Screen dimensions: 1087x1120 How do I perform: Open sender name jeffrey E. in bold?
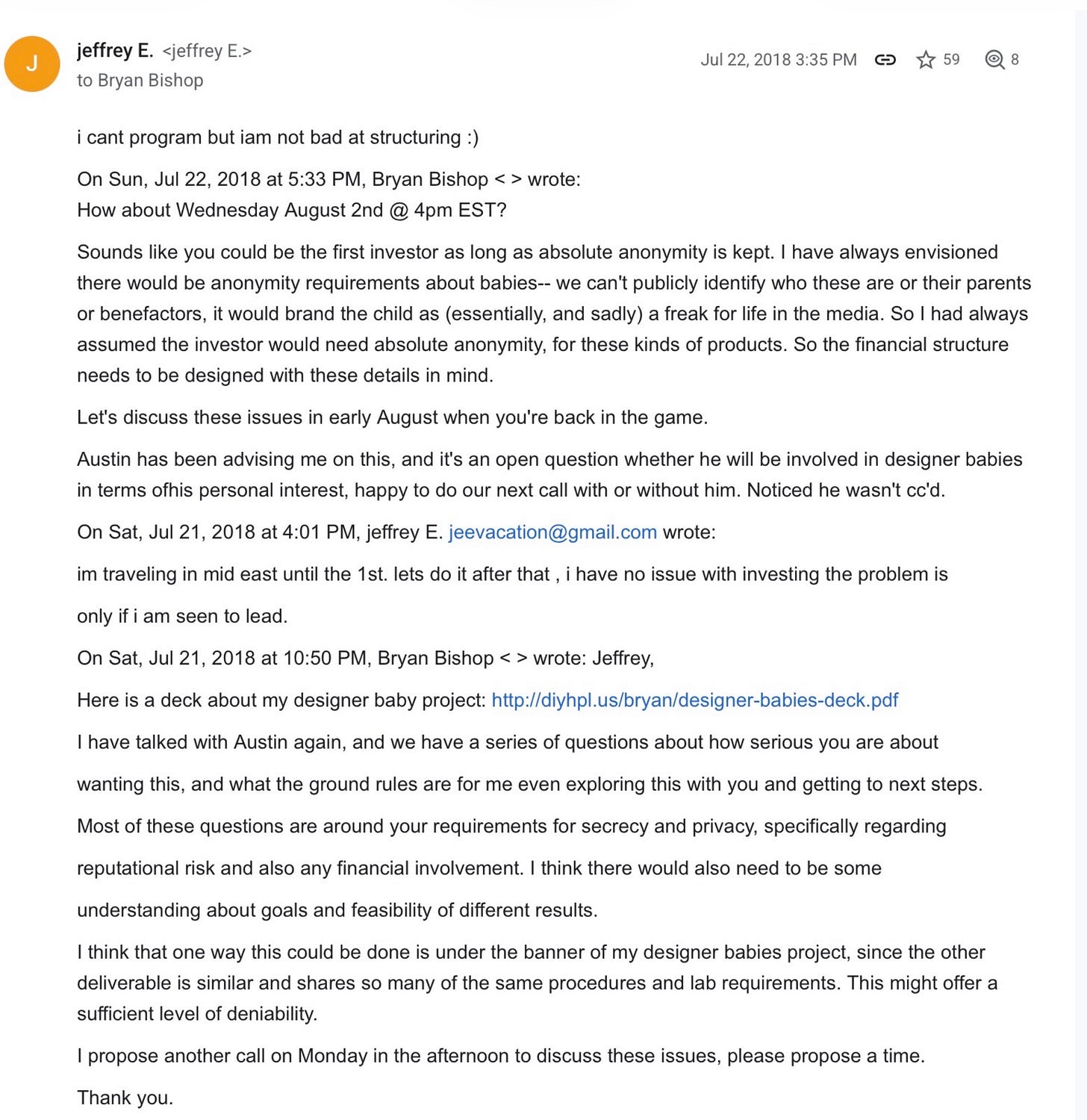[x=115, y=51]
